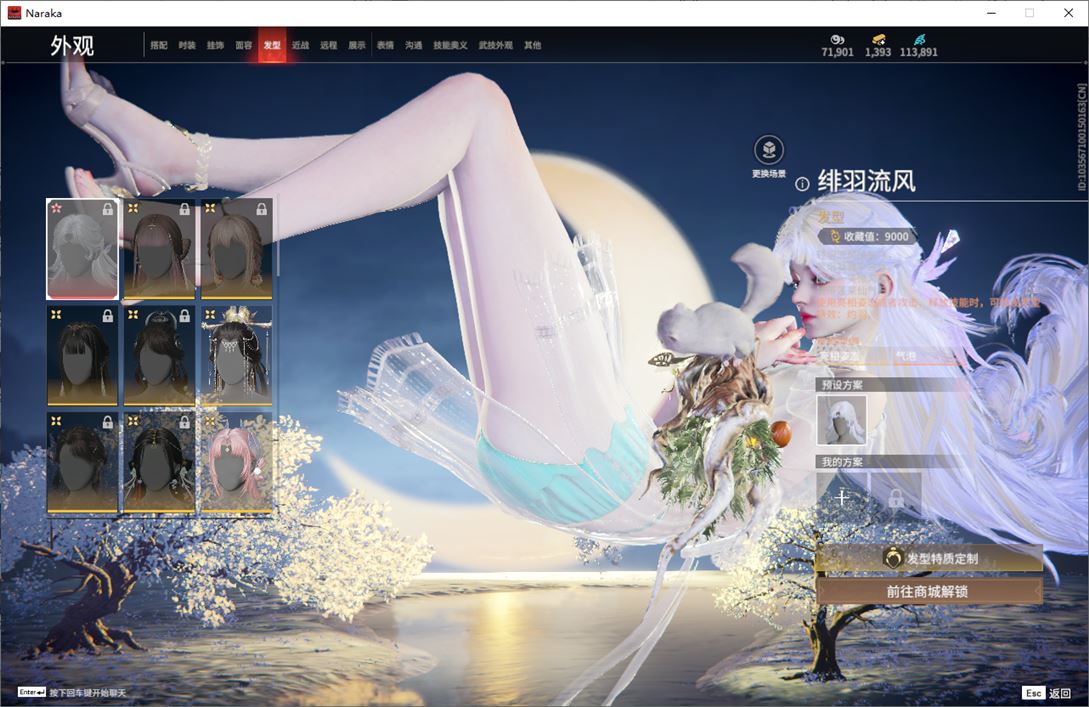Image resolution: width=1089 pixels, height=707 pixels.
Task: Select the black hairstyle with straight bangs
Action: (x=83, y=356)
